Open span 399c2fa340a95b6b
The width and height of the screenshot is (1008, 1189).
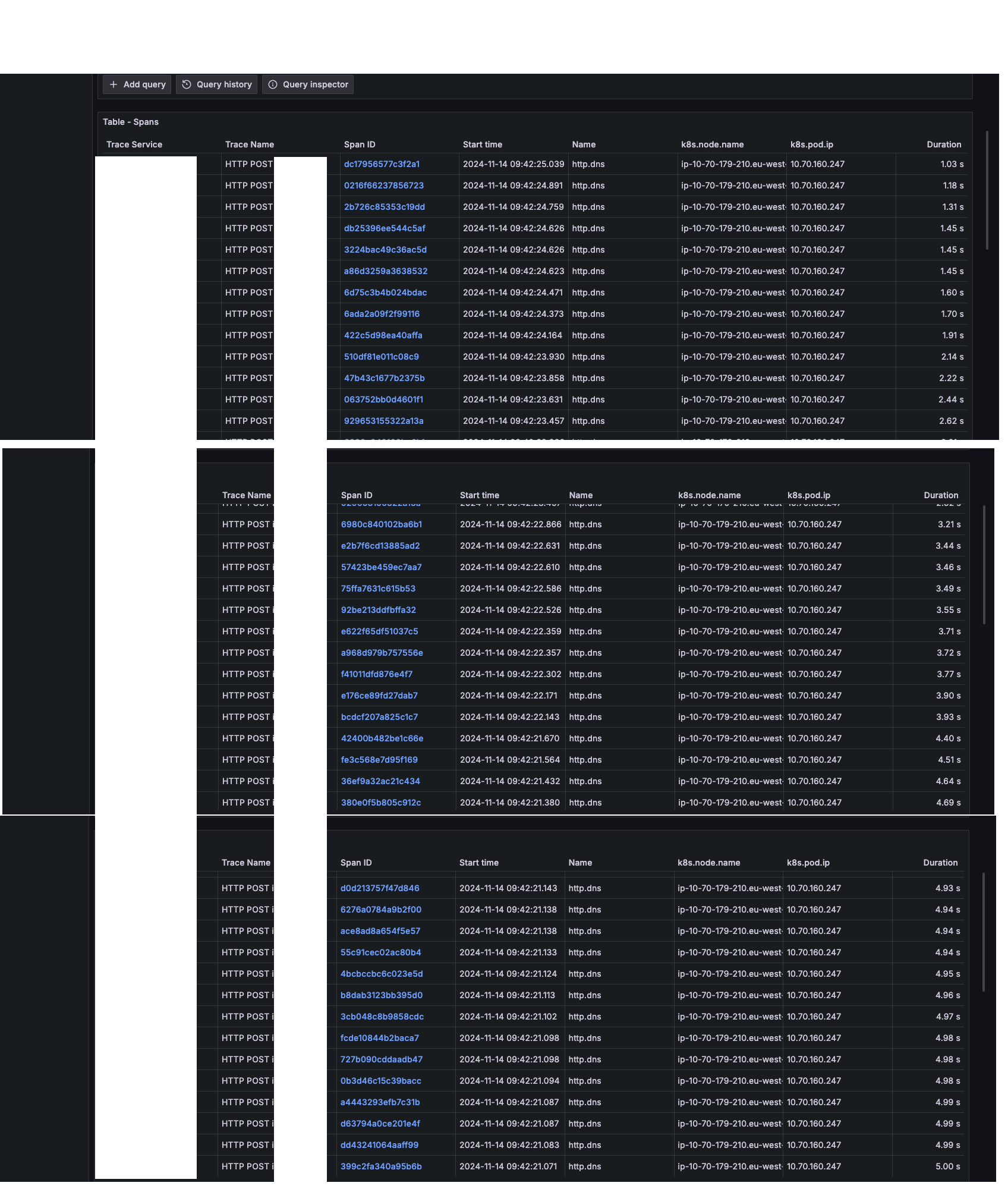[381, 1166]
